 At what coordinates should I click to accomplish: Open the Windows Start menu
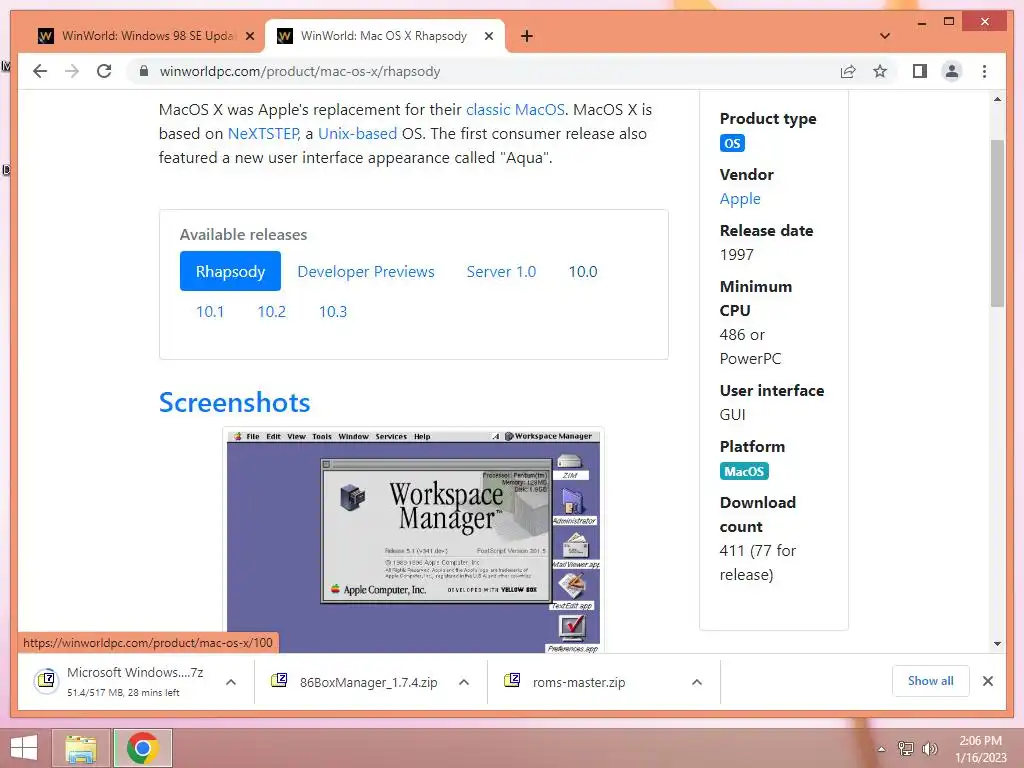[24, 748]
